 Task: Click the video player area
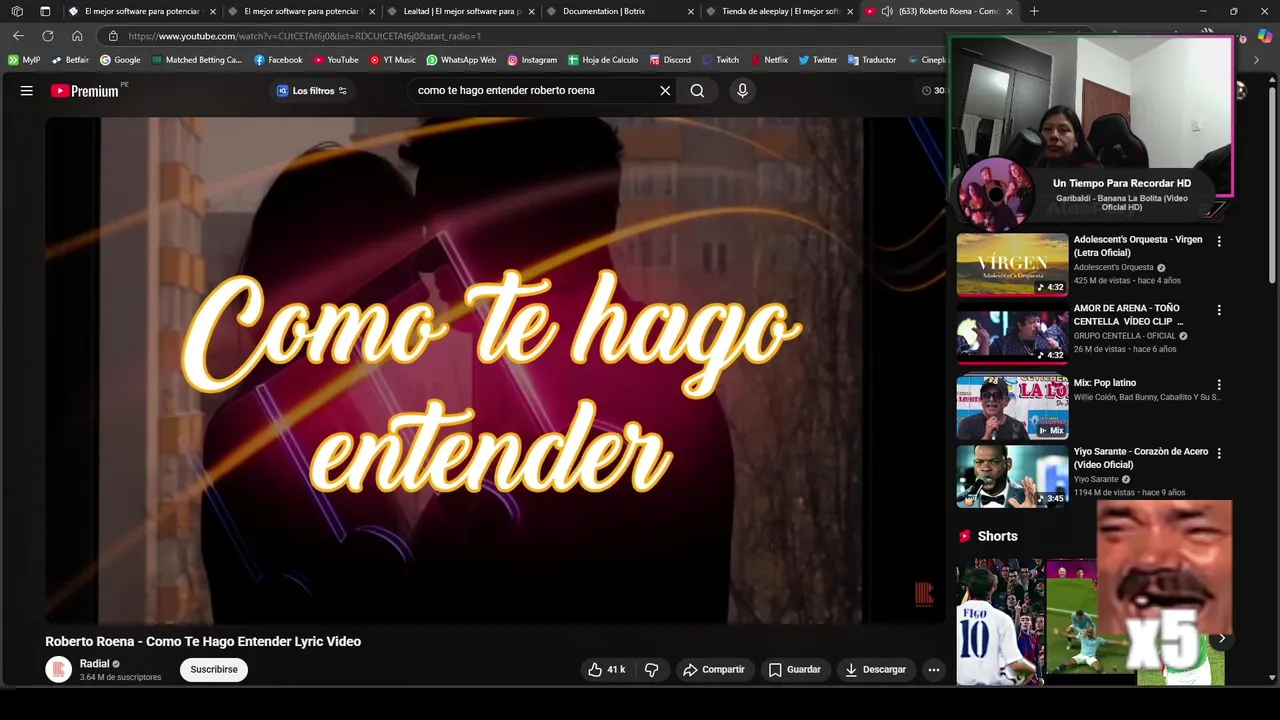coord(495,370)
